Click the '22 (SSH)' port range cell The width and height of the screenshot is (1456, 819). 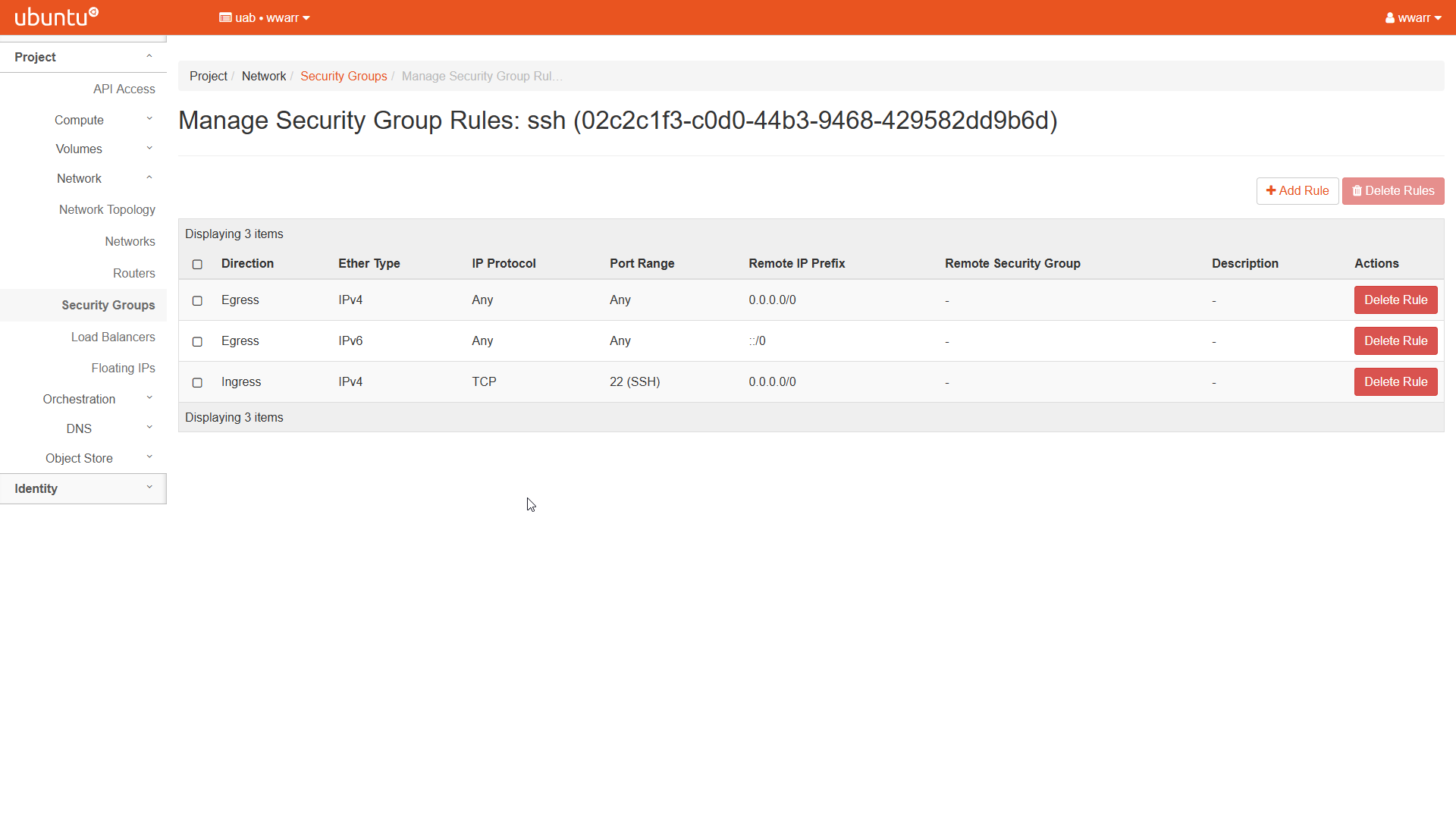click(x=635, y=381)
